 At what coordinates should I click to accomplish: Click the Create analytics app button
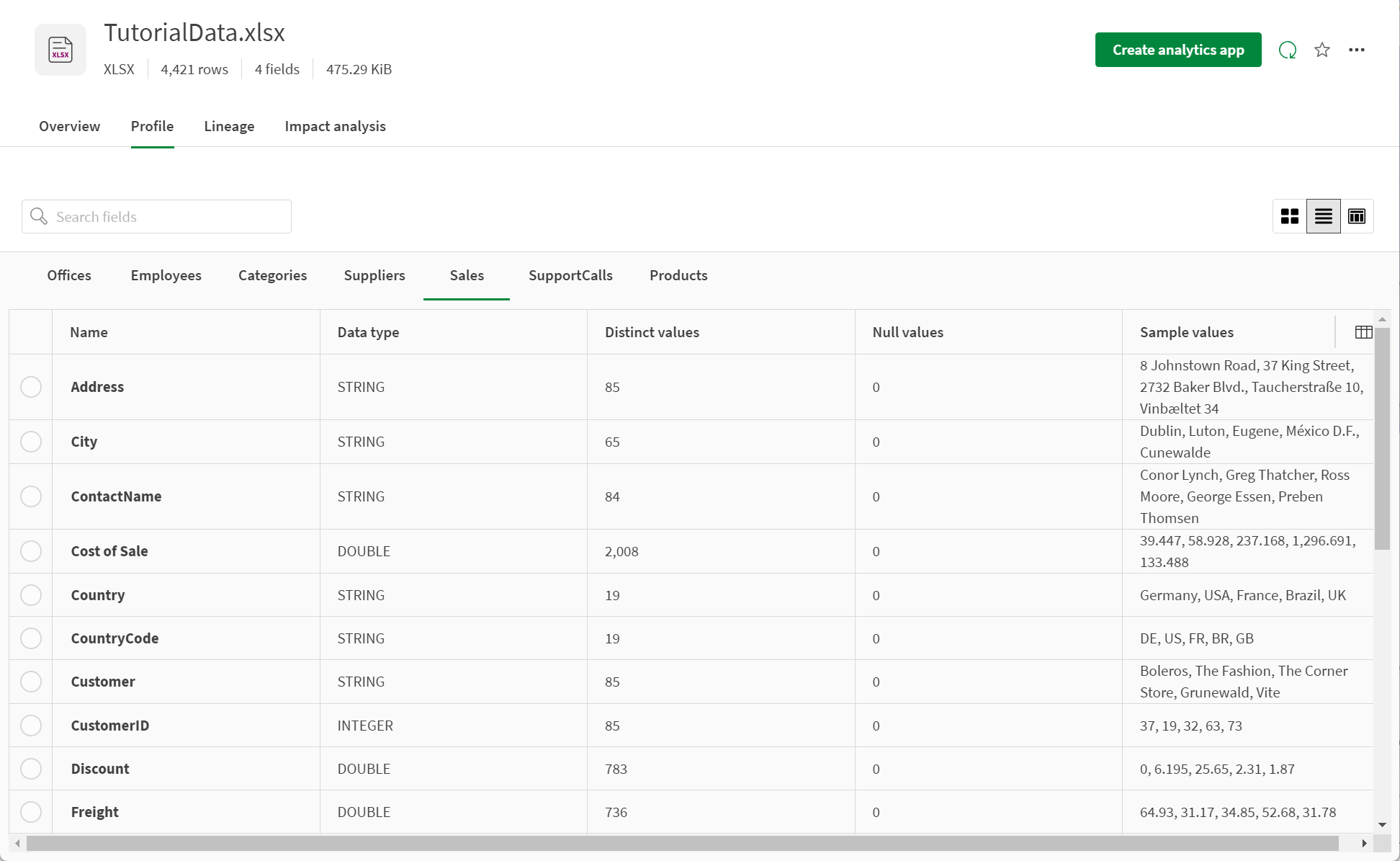pos(1178,49)
